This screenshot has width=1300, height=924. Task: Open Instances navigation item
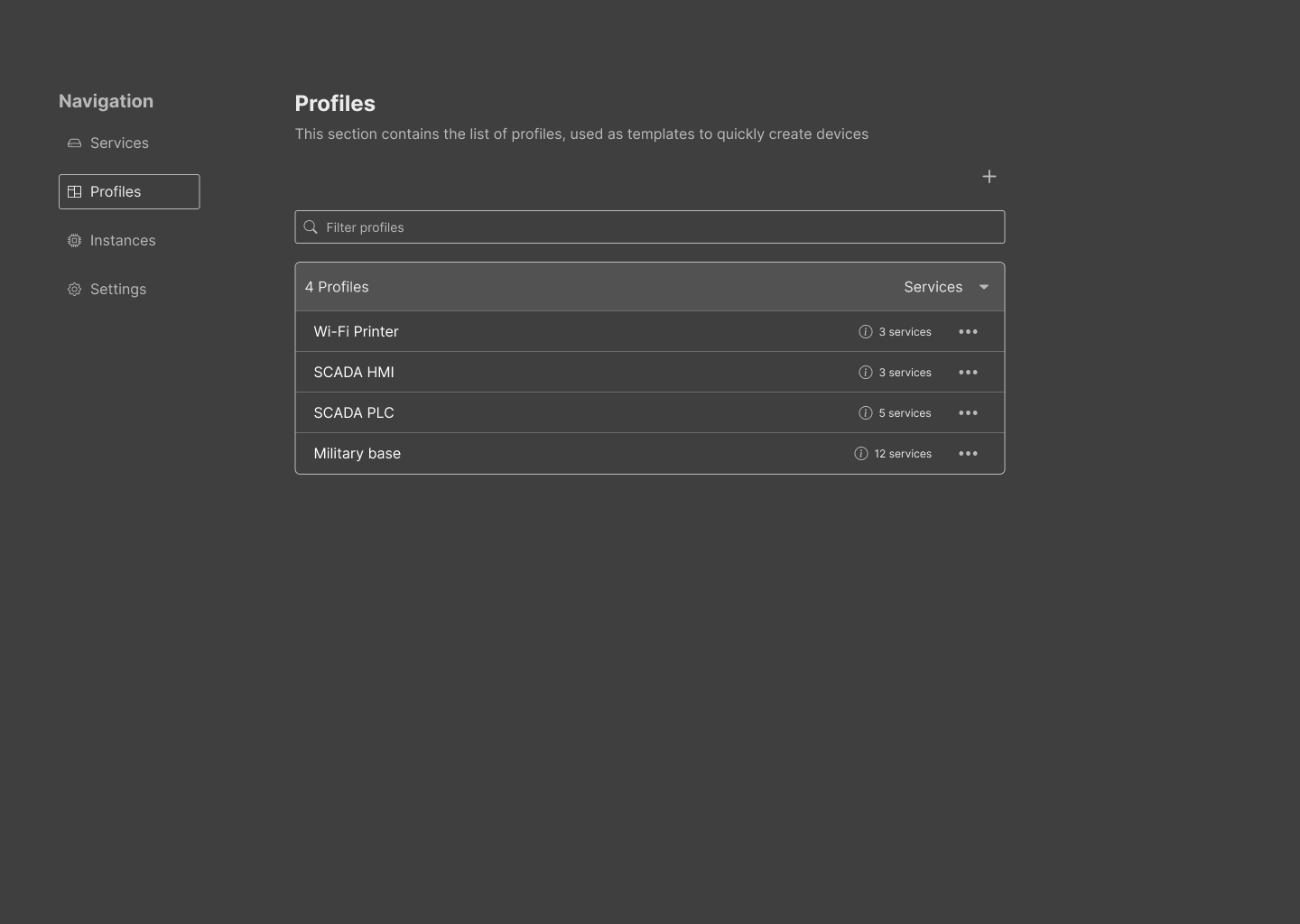coord(123,241)
